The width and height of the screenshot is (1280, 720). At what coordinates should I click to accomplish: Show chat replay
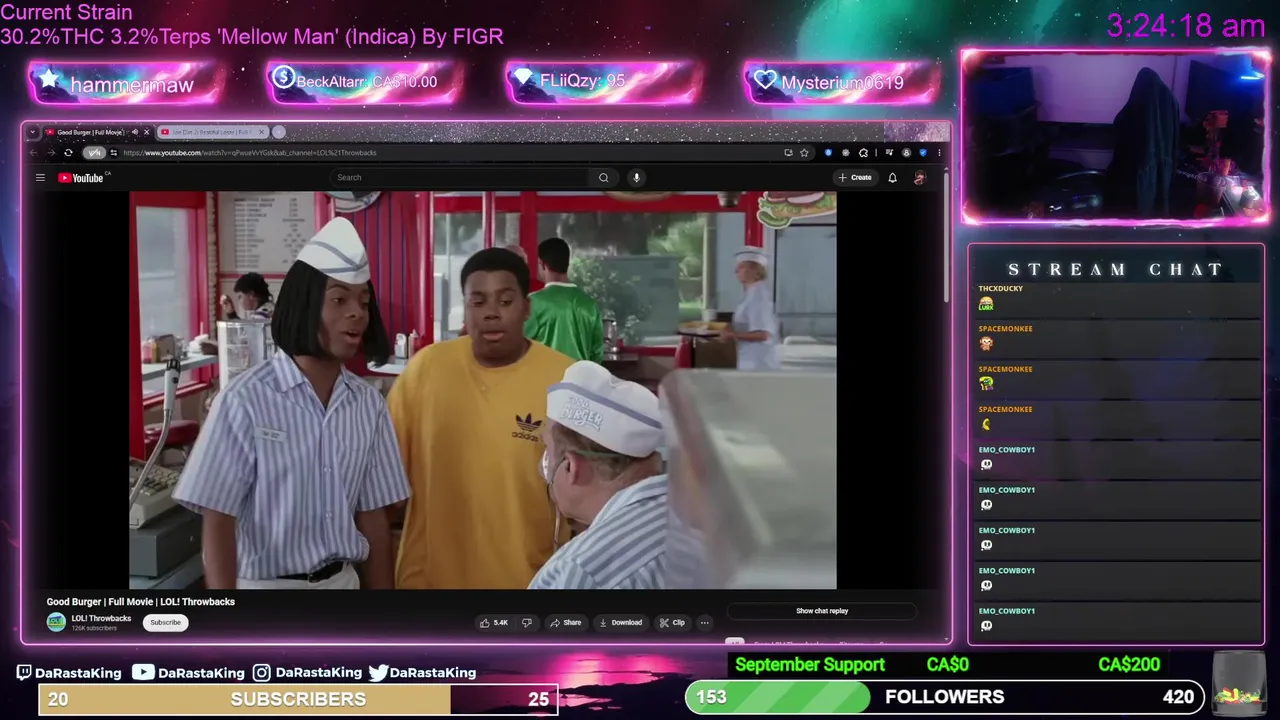click(x=822, y=611)
